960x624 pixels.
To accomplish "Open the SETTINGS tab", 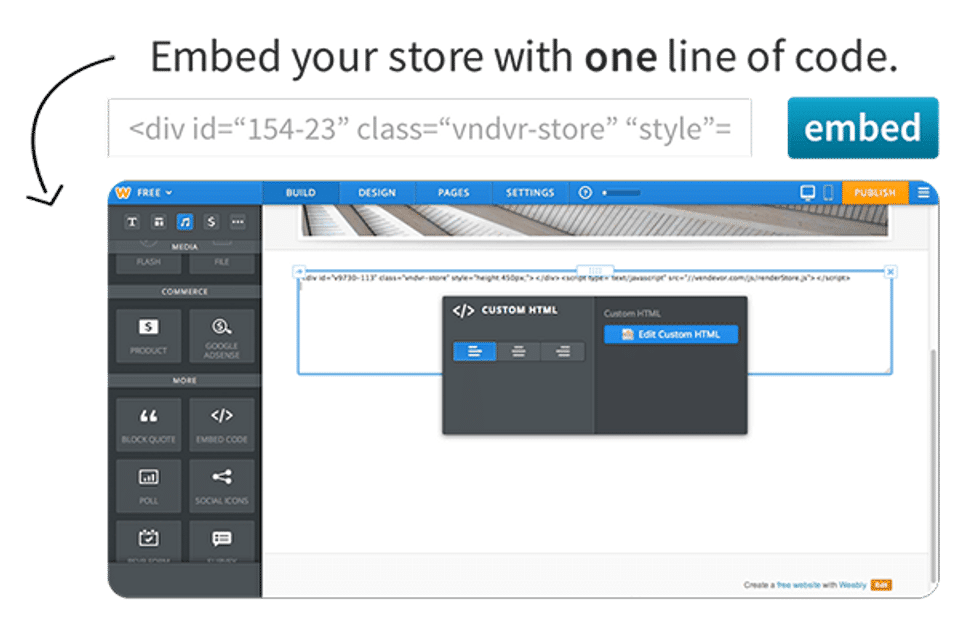I will pos(530,192).
